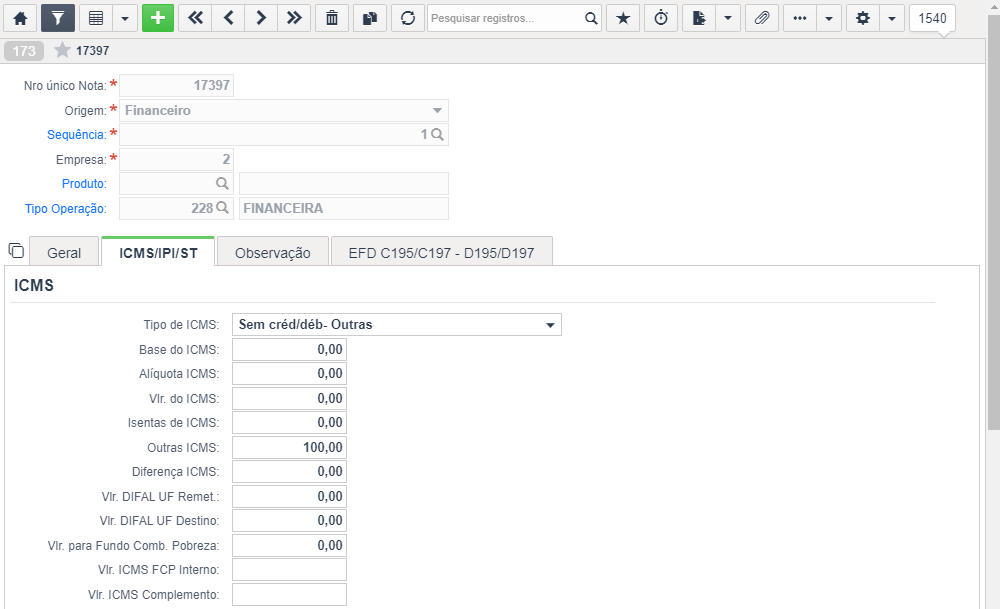Click the 1540 record counter
This screenshot has height=609, width=1000.
pos(932,18)
